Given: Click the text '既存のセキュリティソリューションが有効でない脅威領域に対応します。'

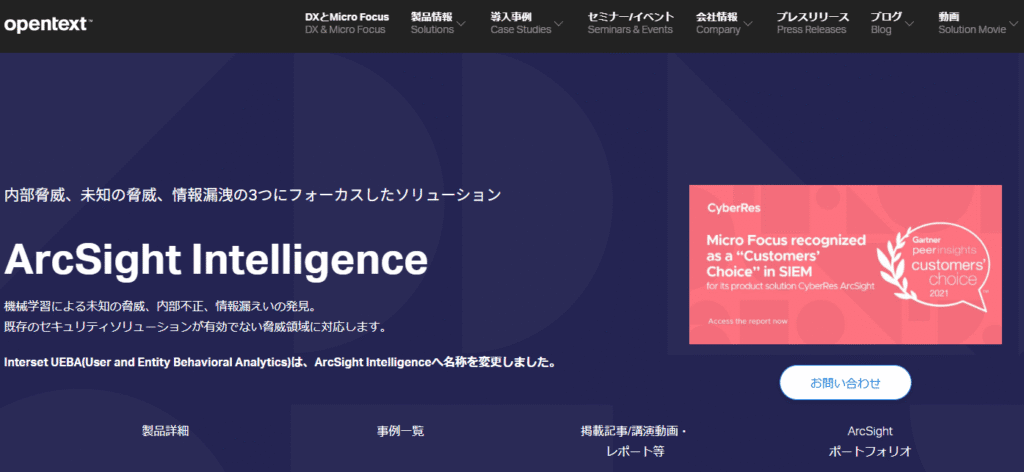Looking at the screenshot, I should [x=195, y=326].
